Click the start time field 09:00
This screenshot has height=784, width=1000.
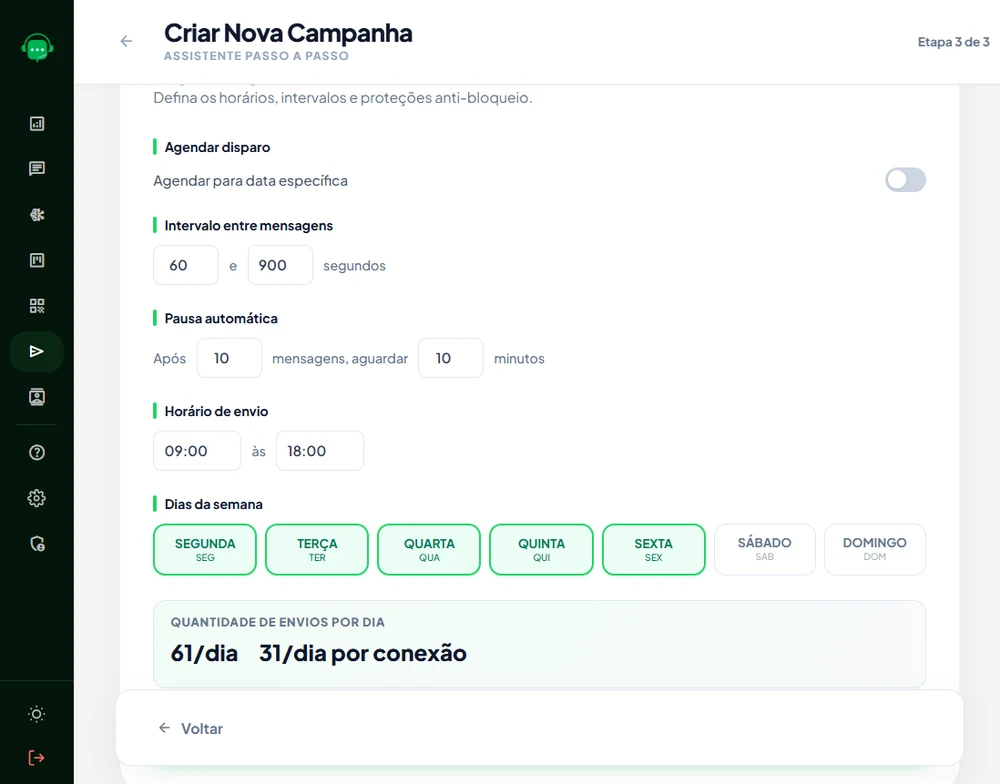pyautogui.click(x=197, y=451)
